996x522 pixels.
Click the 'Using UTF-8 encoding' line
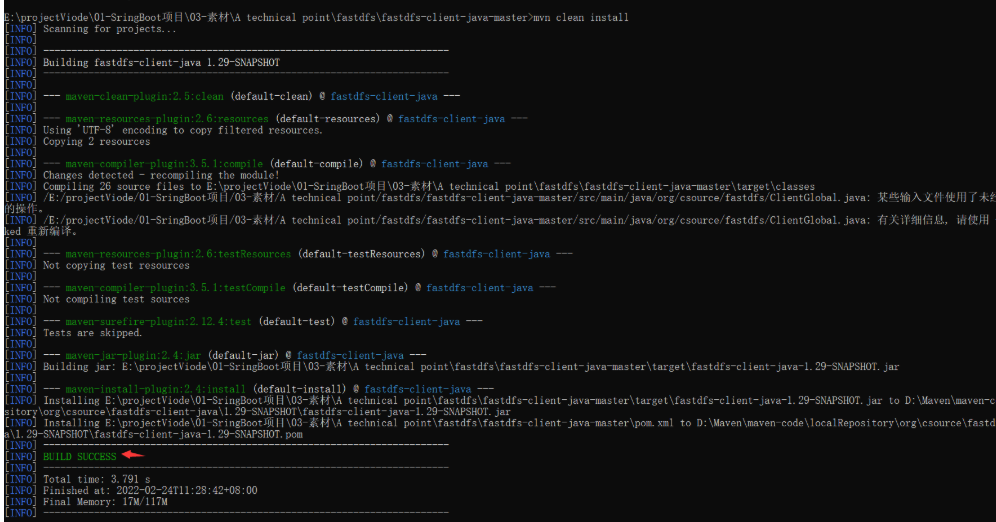pyautogui.click(x=183, y=130)
